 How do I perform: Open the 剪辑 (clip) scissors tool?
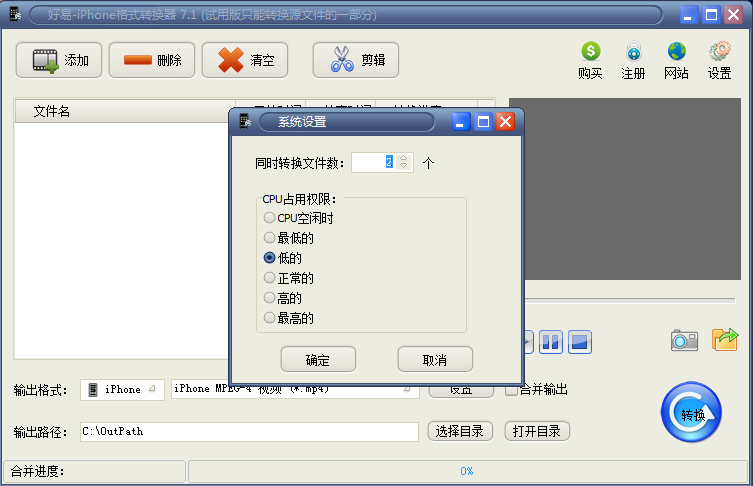point(356,60)
